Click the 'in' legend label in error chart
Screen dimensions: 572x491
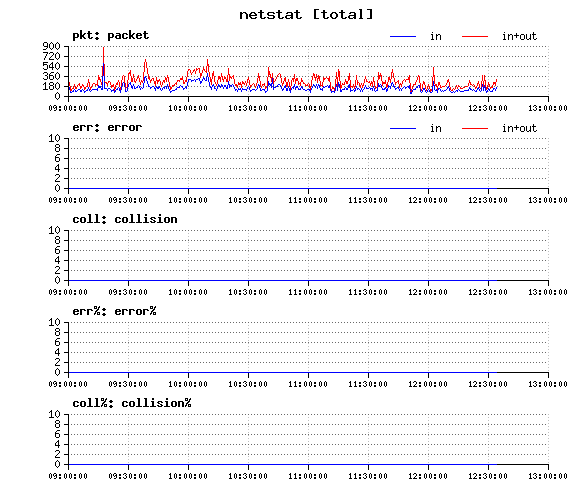tap(436, 128)
